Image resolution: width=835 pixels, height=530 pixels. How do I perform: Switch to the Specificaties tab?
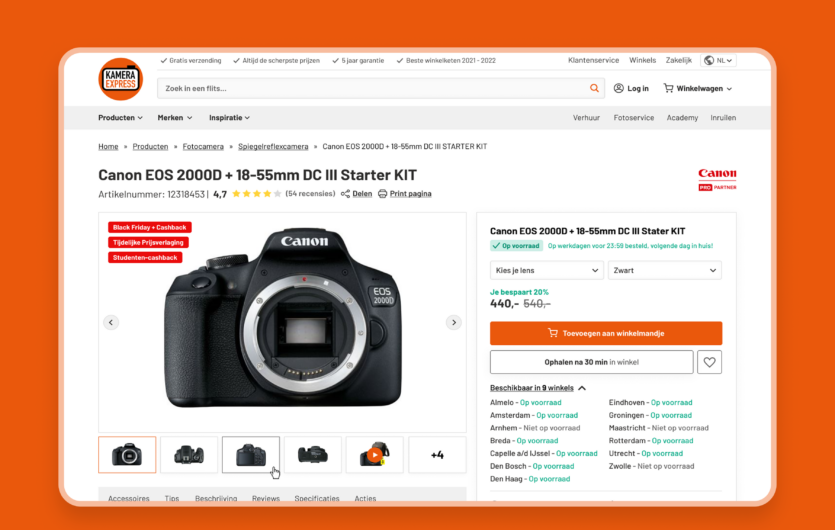(316, 498)
